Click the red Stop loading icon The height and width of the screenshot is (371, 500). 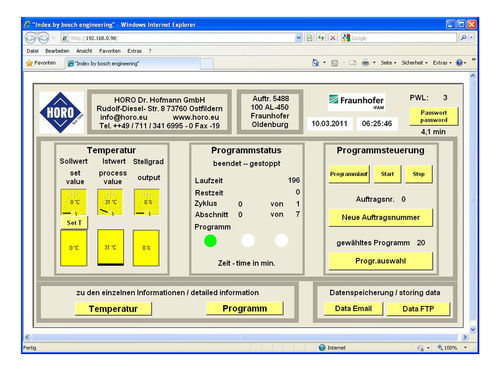click(x=333, y=38)
